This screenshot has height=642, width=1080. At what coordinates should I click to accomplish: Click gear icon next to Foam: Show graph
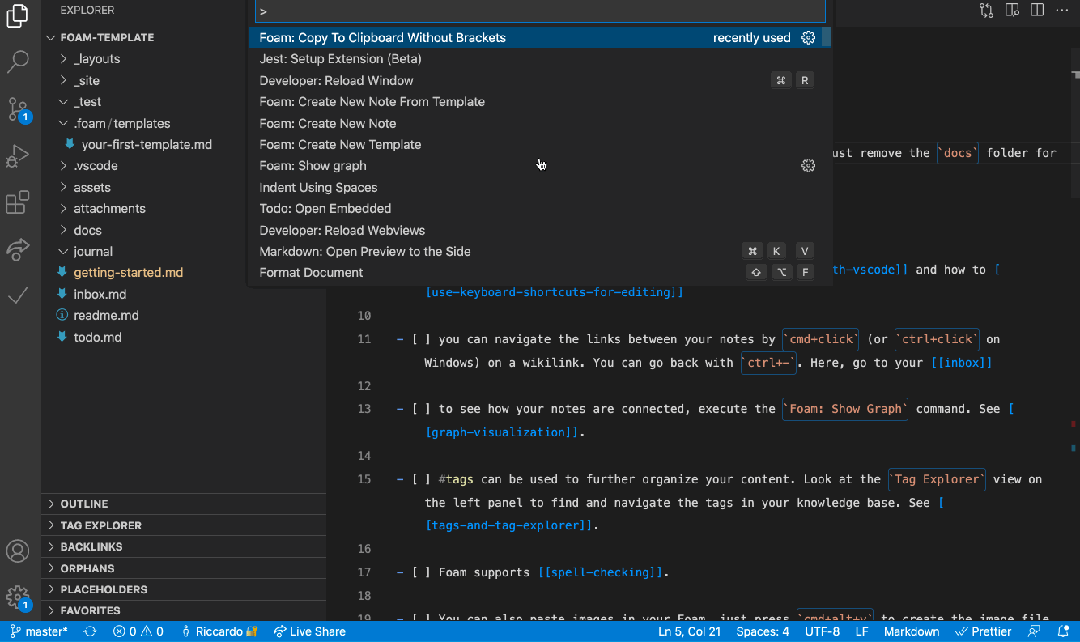coord(808,166)
